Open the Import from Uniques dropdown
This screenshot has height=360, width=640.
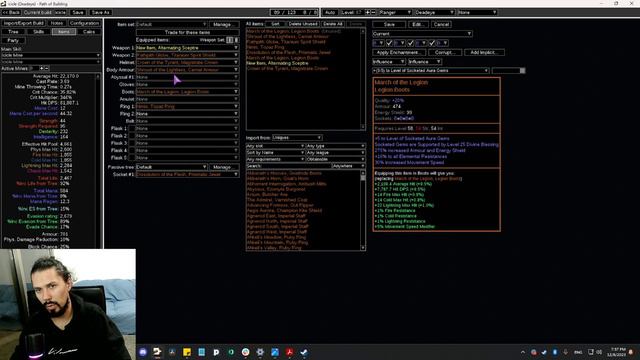pos(297,138)
